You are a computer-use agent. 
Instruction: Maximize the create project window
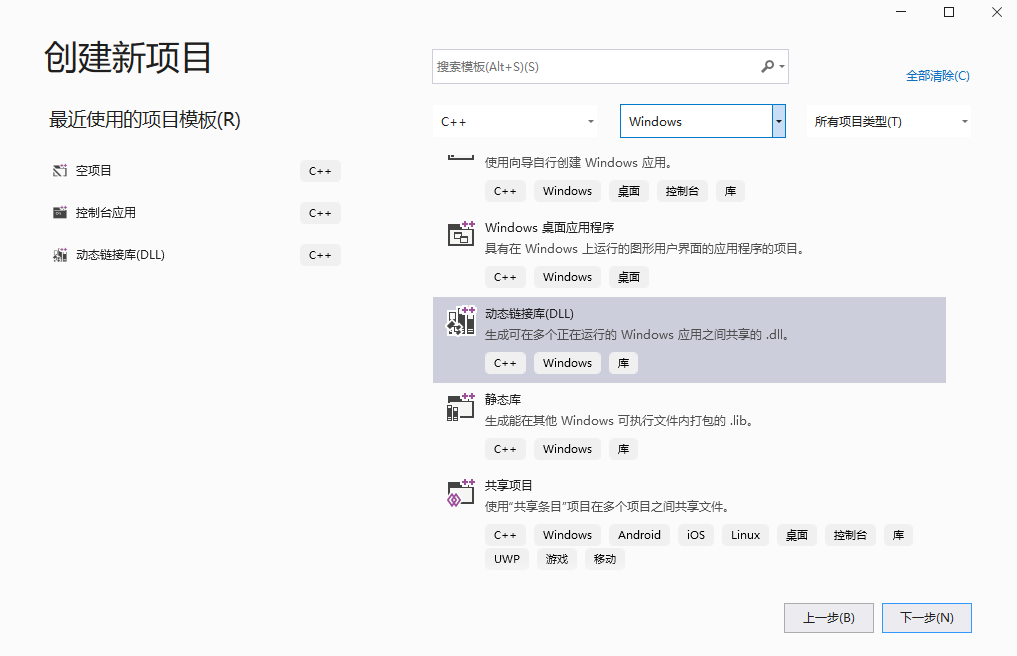[949, 12]
